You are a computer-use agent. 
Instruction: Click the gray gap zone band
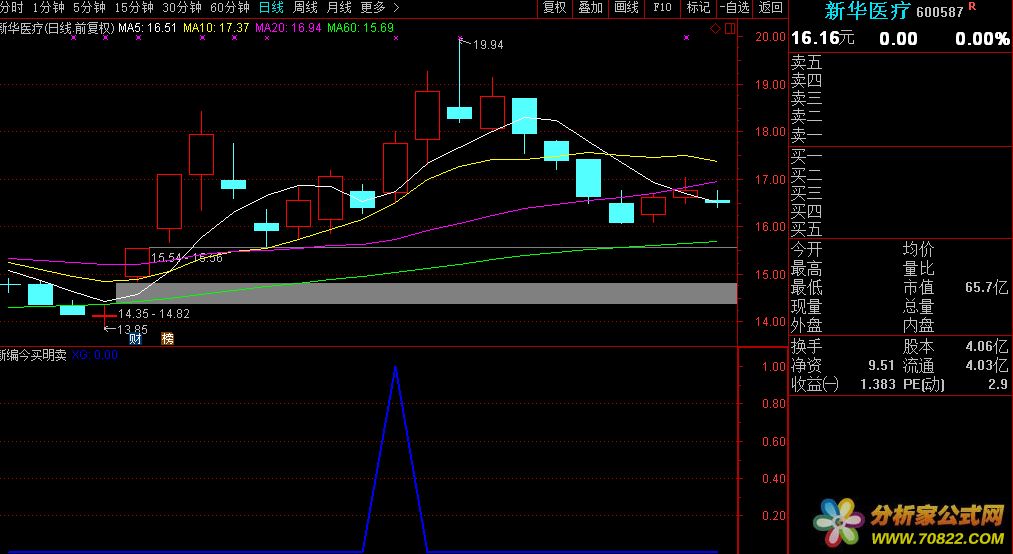tap(426, 293)
